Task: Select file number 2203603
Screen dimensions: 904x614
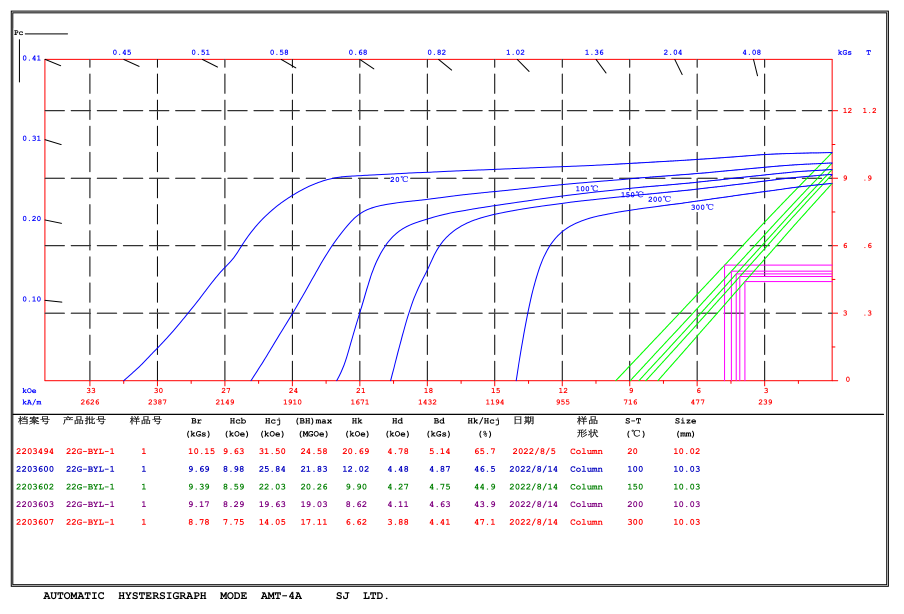Action: pos(35,504)
